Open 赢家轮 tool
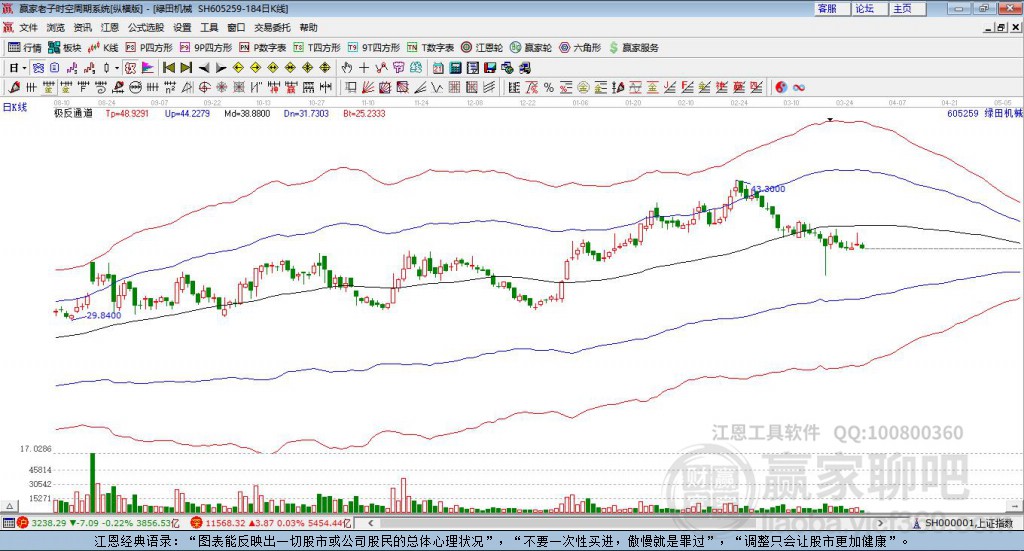This screenshot has height=551, width=1024. click(x=531, y=48)
